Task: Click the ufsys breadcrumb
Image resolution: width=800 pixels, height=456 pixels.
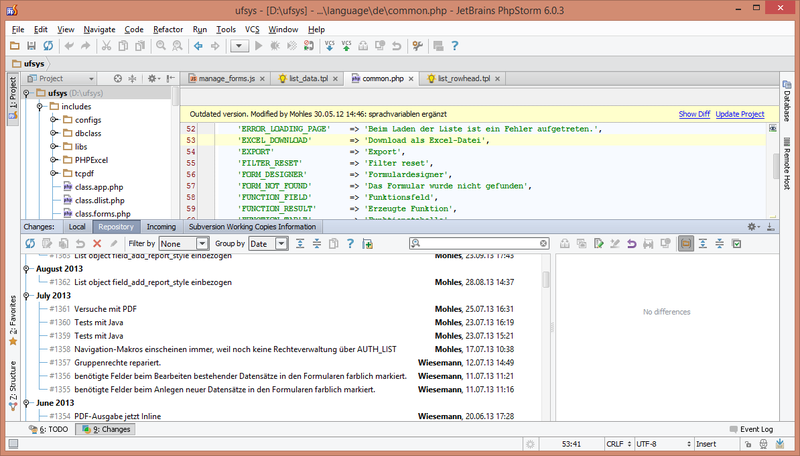Action: coord(29,64)
